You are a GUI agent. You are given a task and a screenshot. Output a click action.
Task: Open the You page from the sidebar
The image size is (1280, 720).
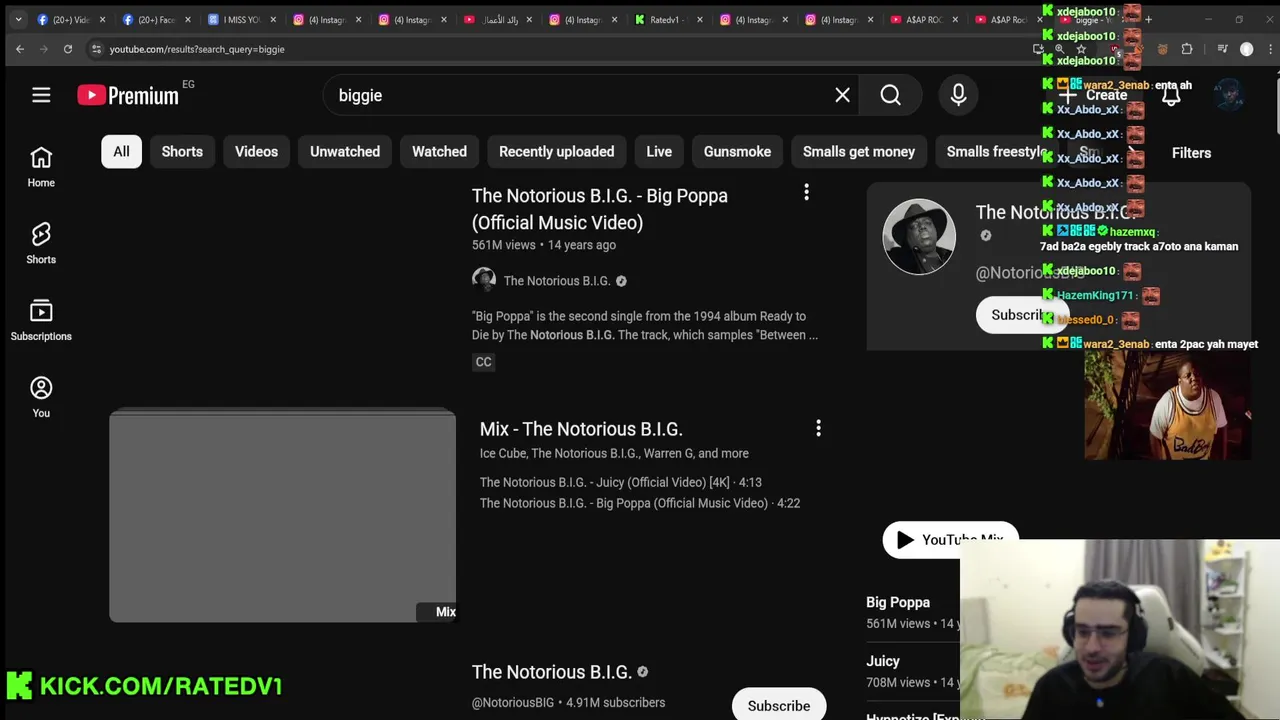point(41,397)
